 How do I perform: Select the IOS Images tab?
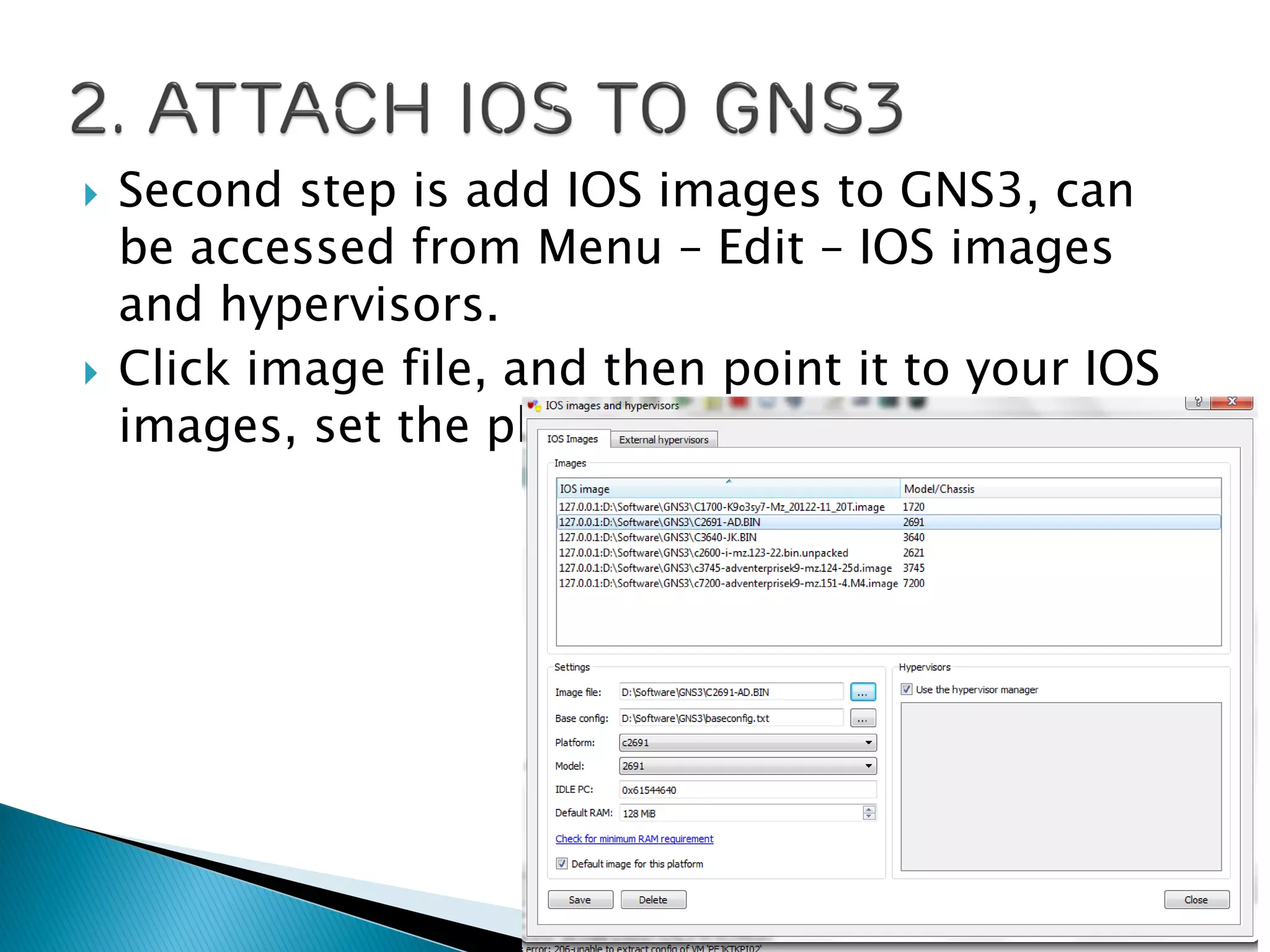(572, 439)
